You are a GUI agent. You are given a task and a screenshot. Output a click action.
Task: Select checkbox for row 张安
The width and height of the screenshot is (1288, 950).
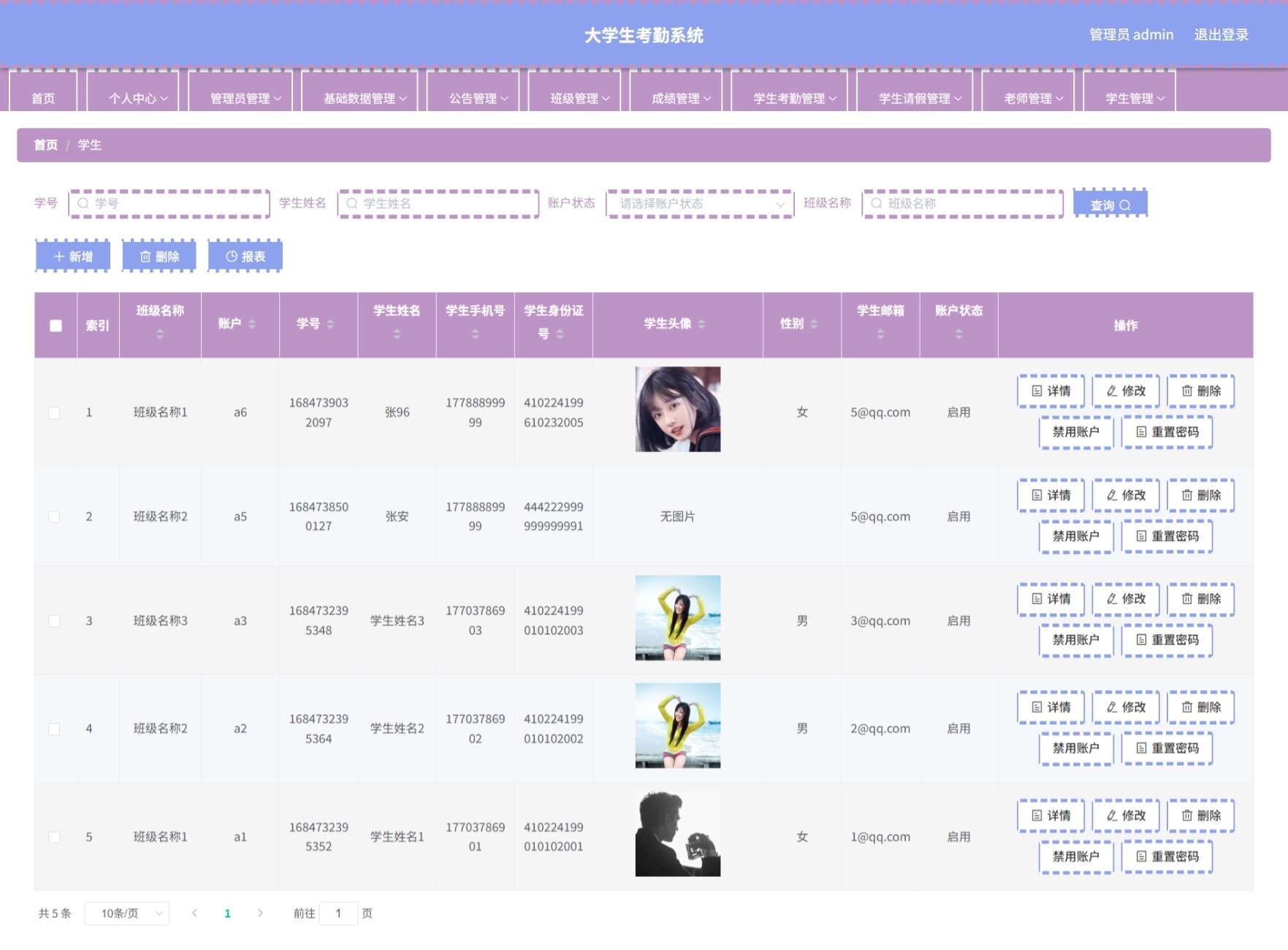click(54, 517)
